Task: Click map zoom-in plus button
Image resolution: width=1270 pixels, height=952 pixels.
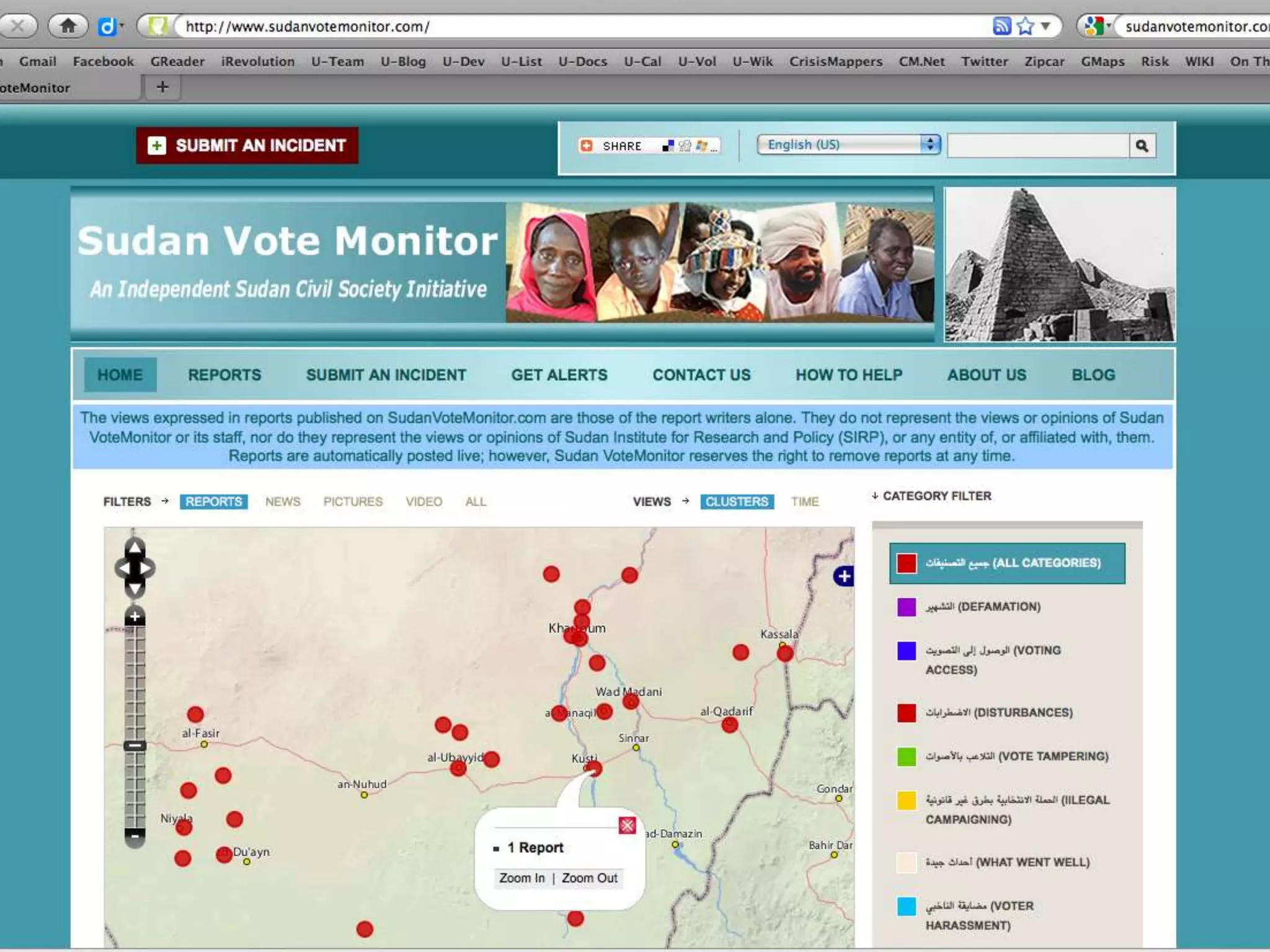Action: 135,617
